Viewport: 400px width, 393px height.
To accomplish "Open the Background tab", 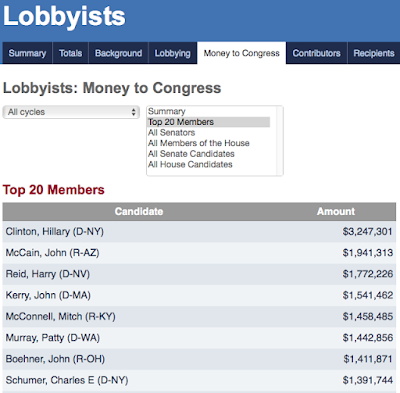I will (x=118, y=53).
